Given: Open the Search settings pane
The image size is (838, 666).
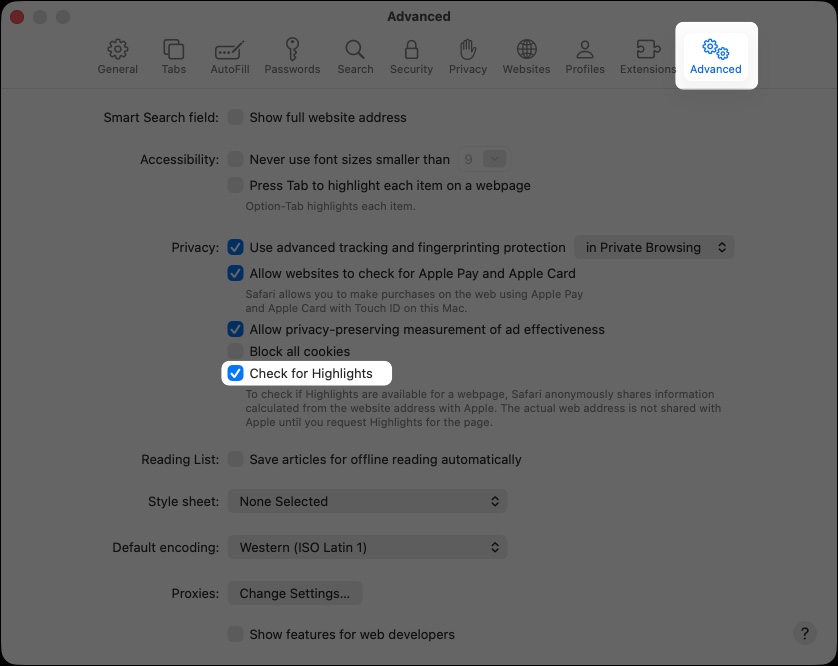Looking at the screenshot, I should pos(354,57).
